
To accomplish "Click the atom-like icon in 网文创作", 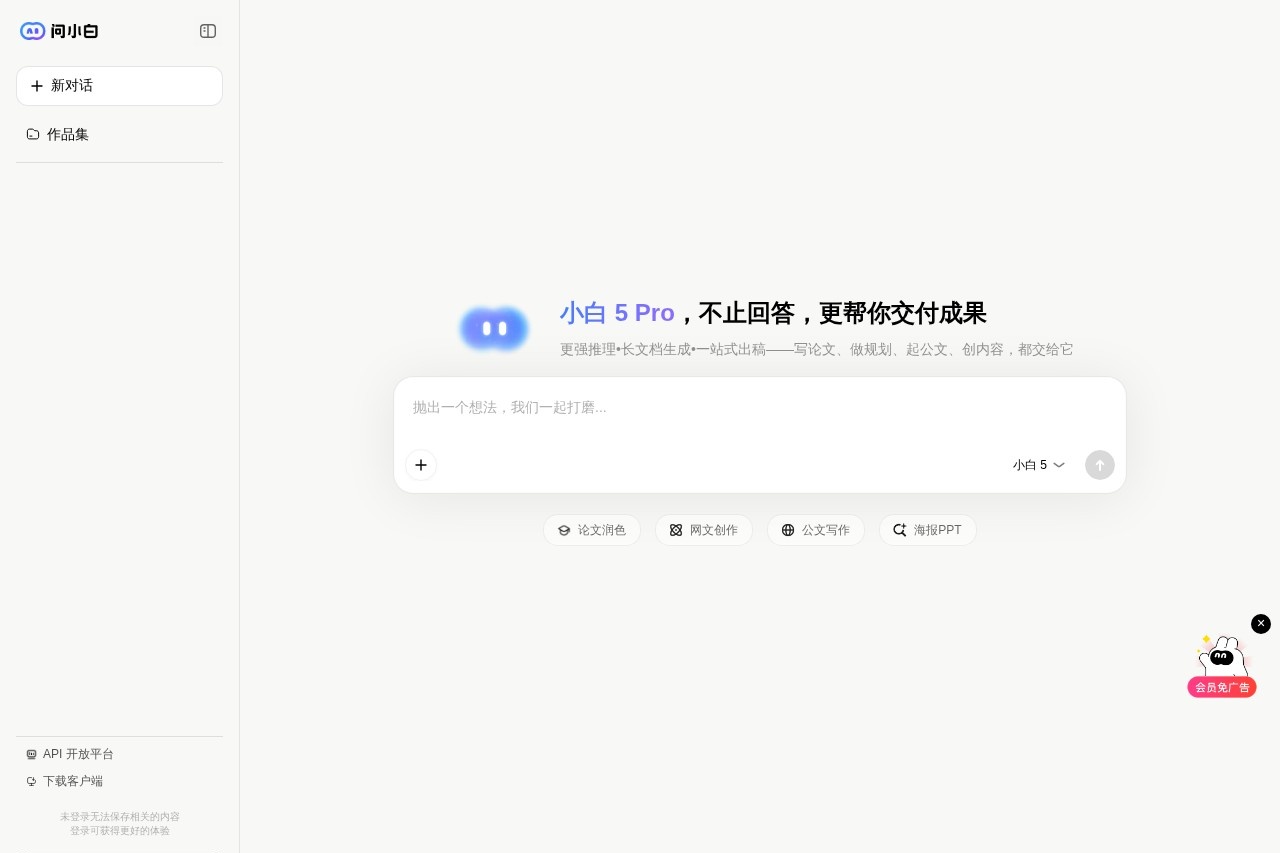I will point(676,530).
